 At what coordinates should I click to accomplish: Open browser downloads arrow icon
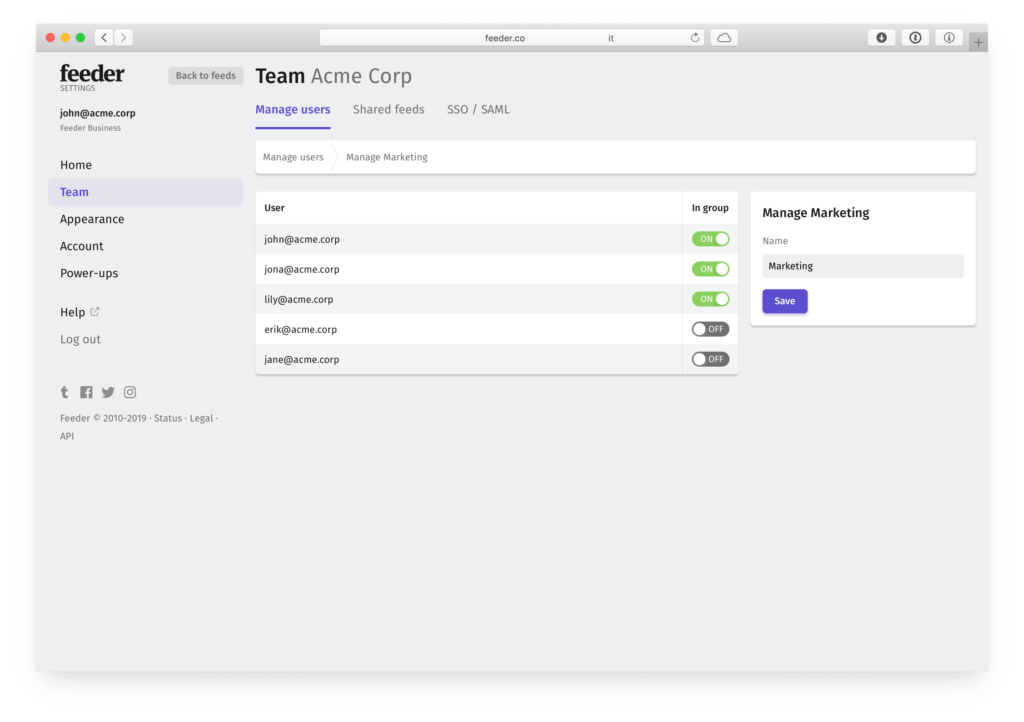click(881, 38)
